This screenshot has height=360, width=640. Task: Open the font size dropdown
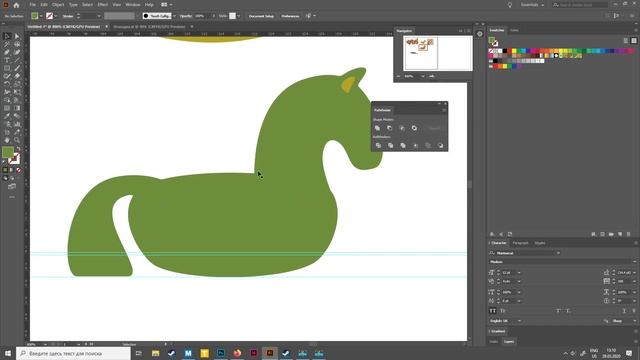coord(519,273)
